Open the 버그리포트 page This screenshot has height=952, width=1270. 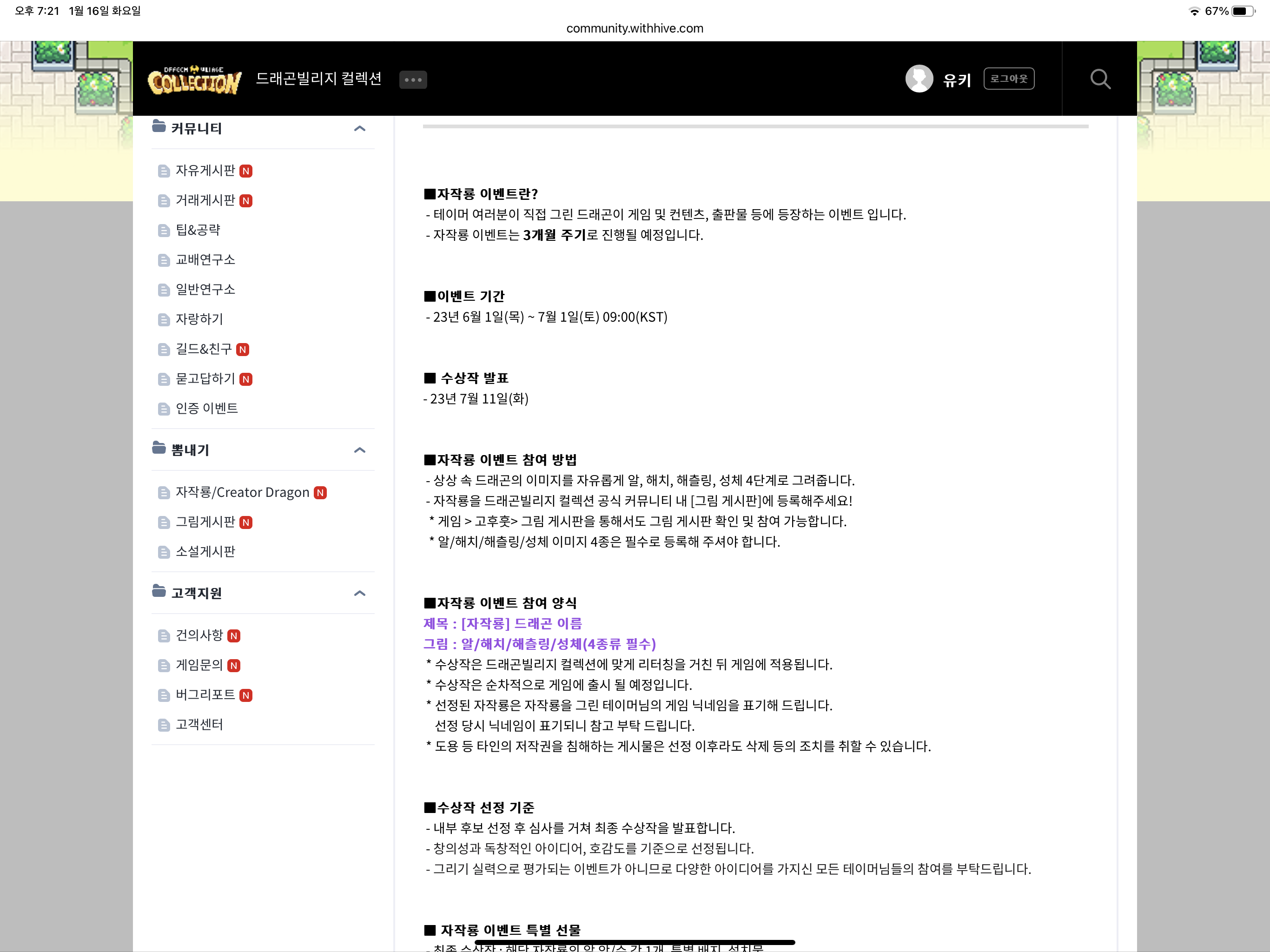click(x=205, y=695)
